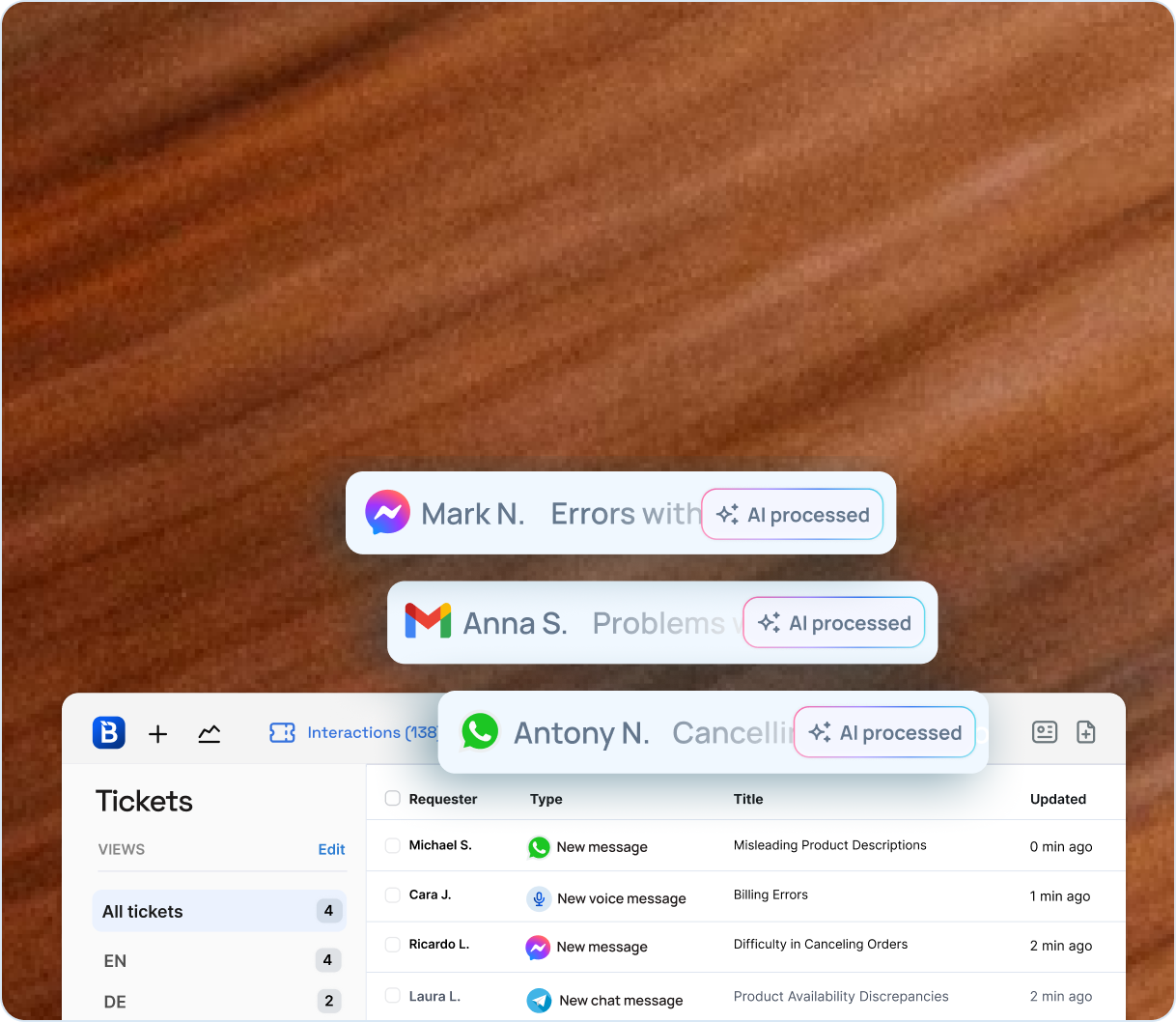The width and height of the screenshot is (1176, 1022).
Task: Open 'Product Availability Discrepancies' ticket title
Action: pos(841,996)
